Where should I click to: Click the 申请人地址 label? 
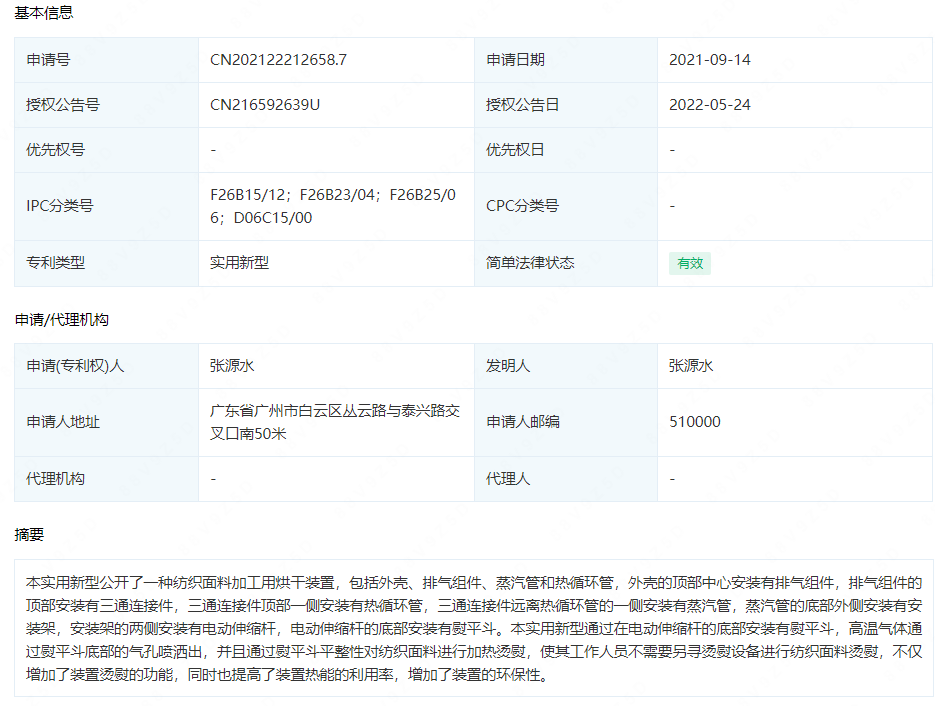63,422
